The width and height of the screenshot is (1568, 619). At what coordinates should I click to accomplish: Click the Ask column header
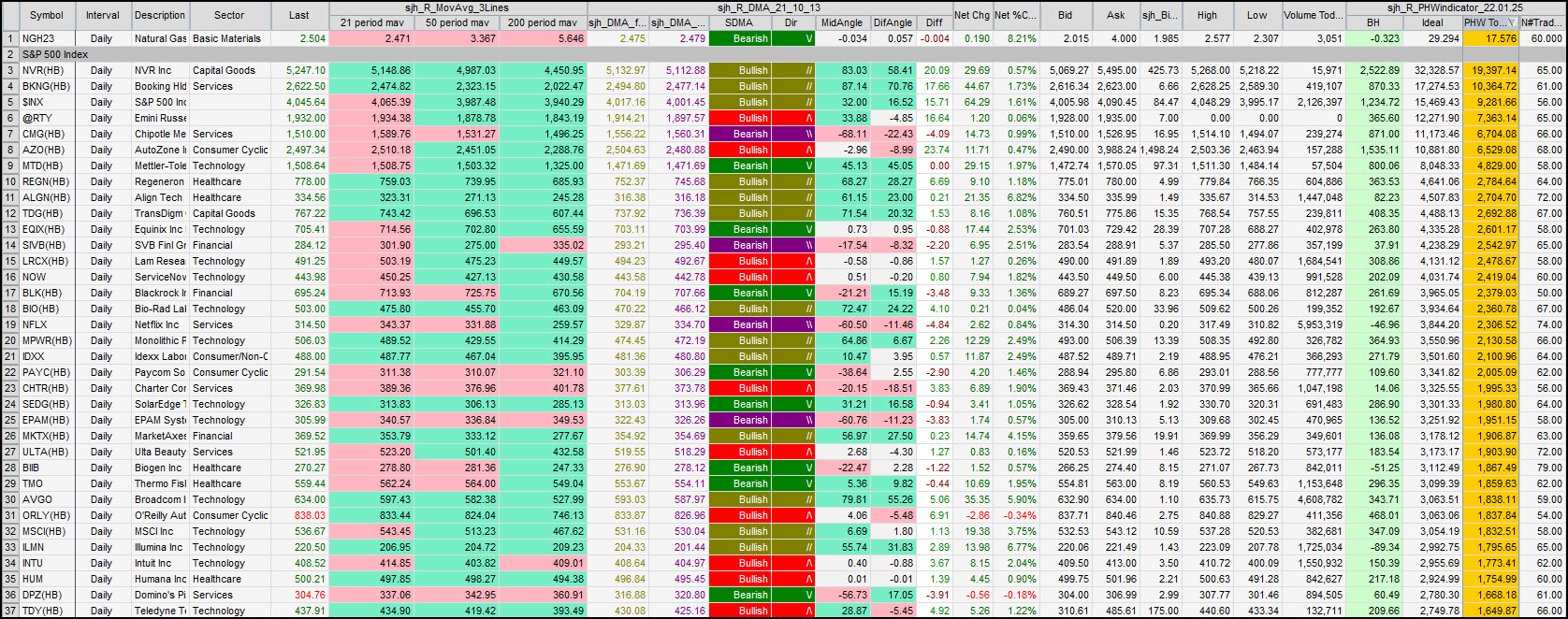tap(1116, 15)
